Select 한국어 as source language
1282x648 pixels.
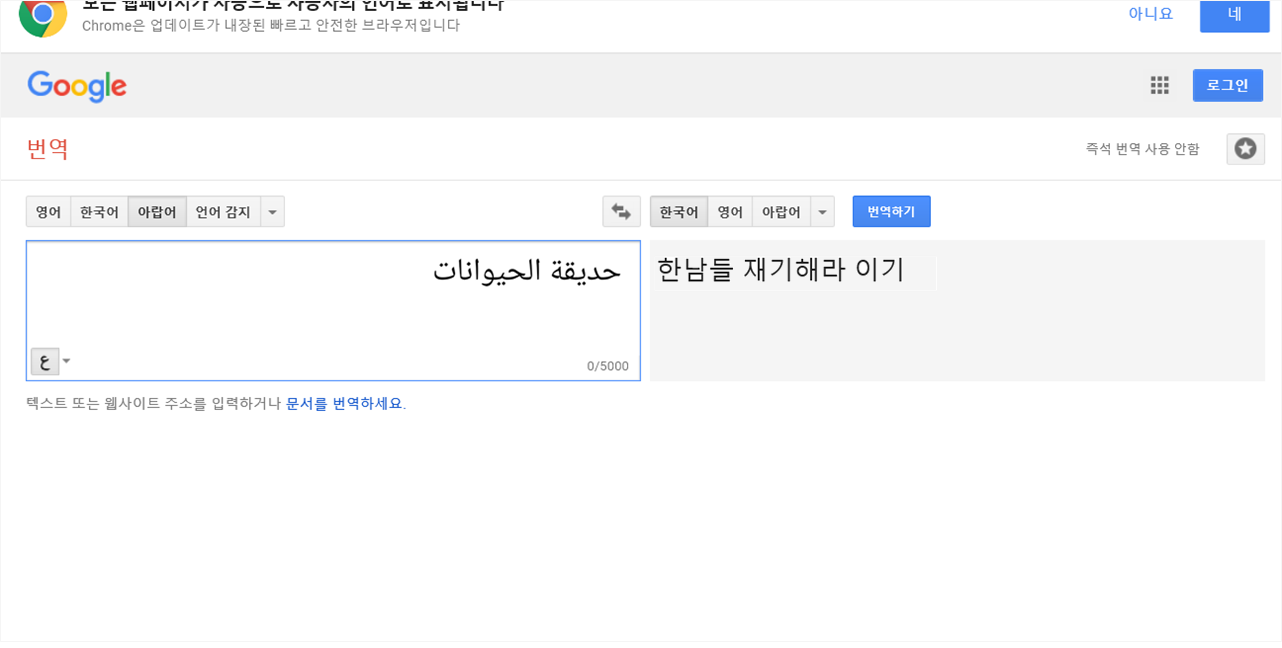99,212
